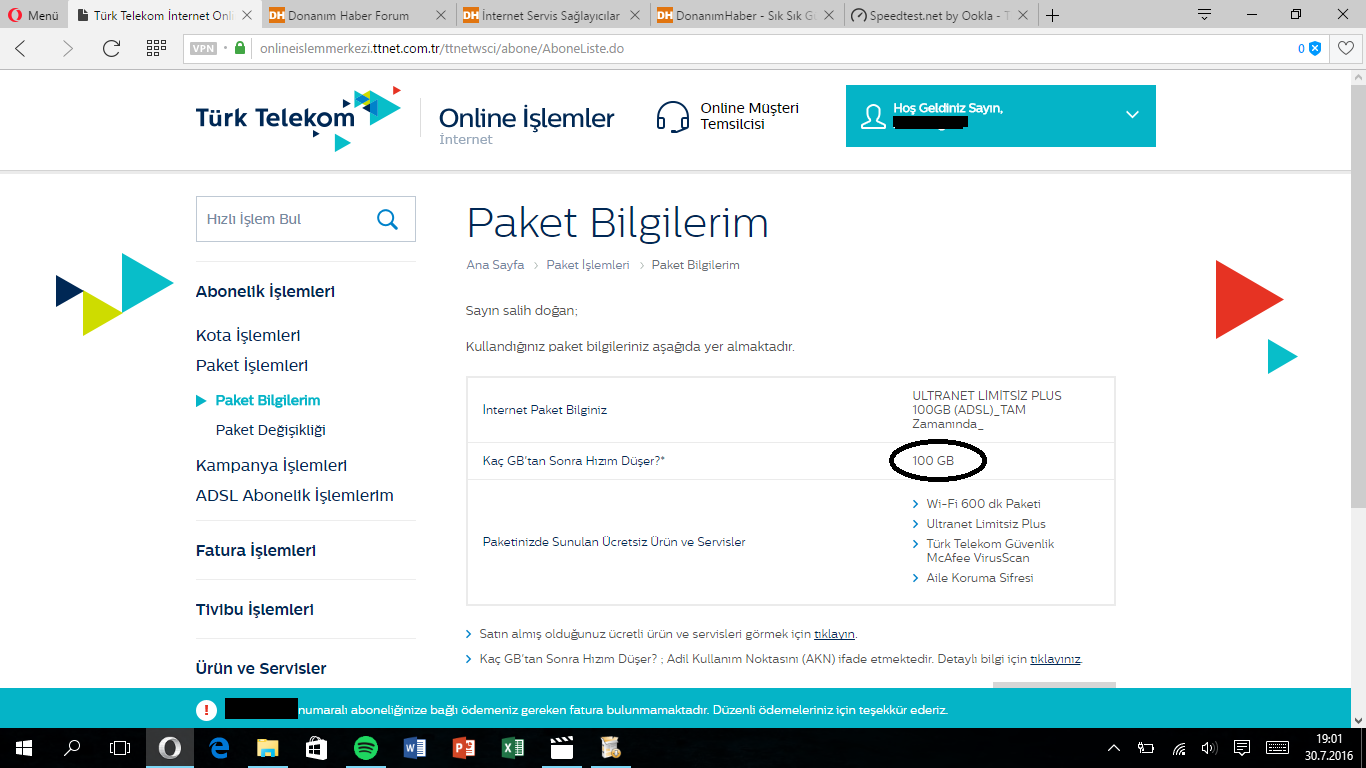Viewport: 1366px width, 768px height.
Task: Open Action Center notification icon
Action: click(x=1242, y=747)
